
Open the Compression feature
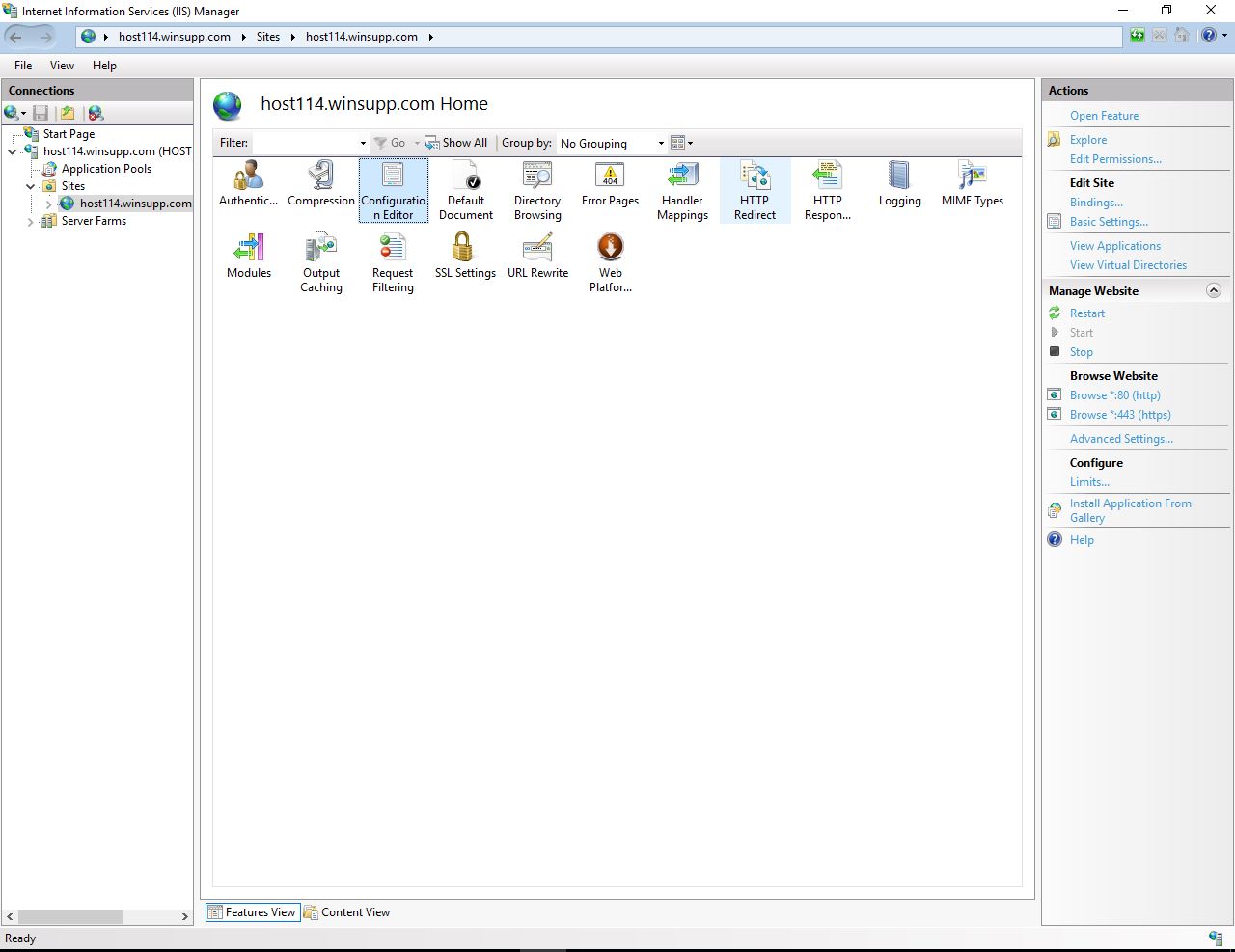pos(320,183)
